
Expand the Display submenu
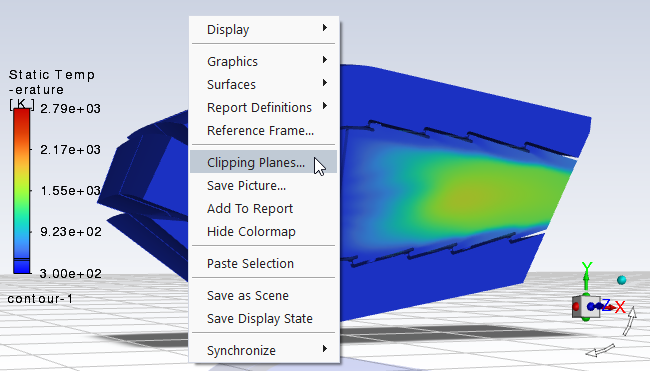pos(264,29)
